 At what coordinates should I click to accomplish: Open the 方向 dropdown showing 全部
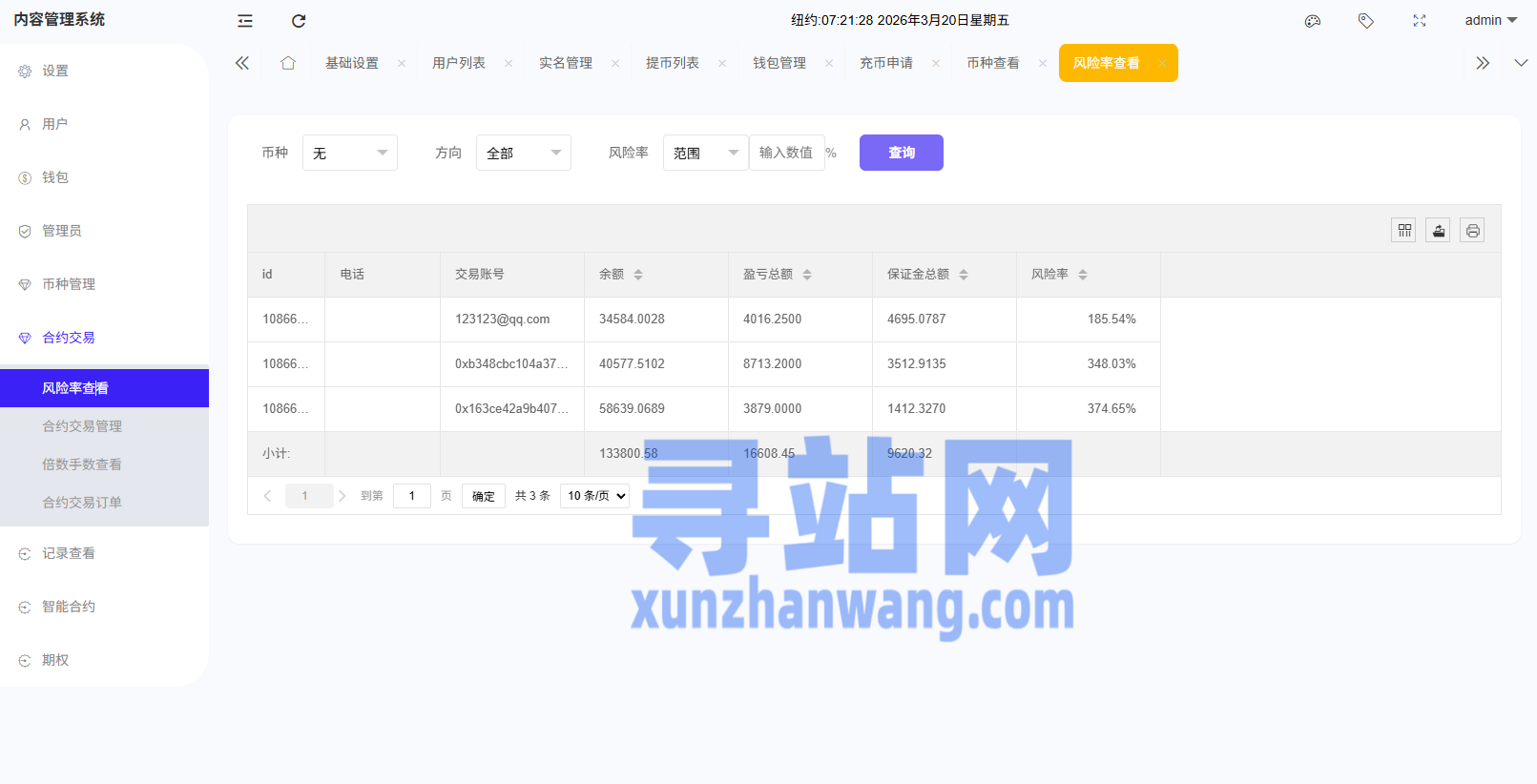tap(523, 153)
